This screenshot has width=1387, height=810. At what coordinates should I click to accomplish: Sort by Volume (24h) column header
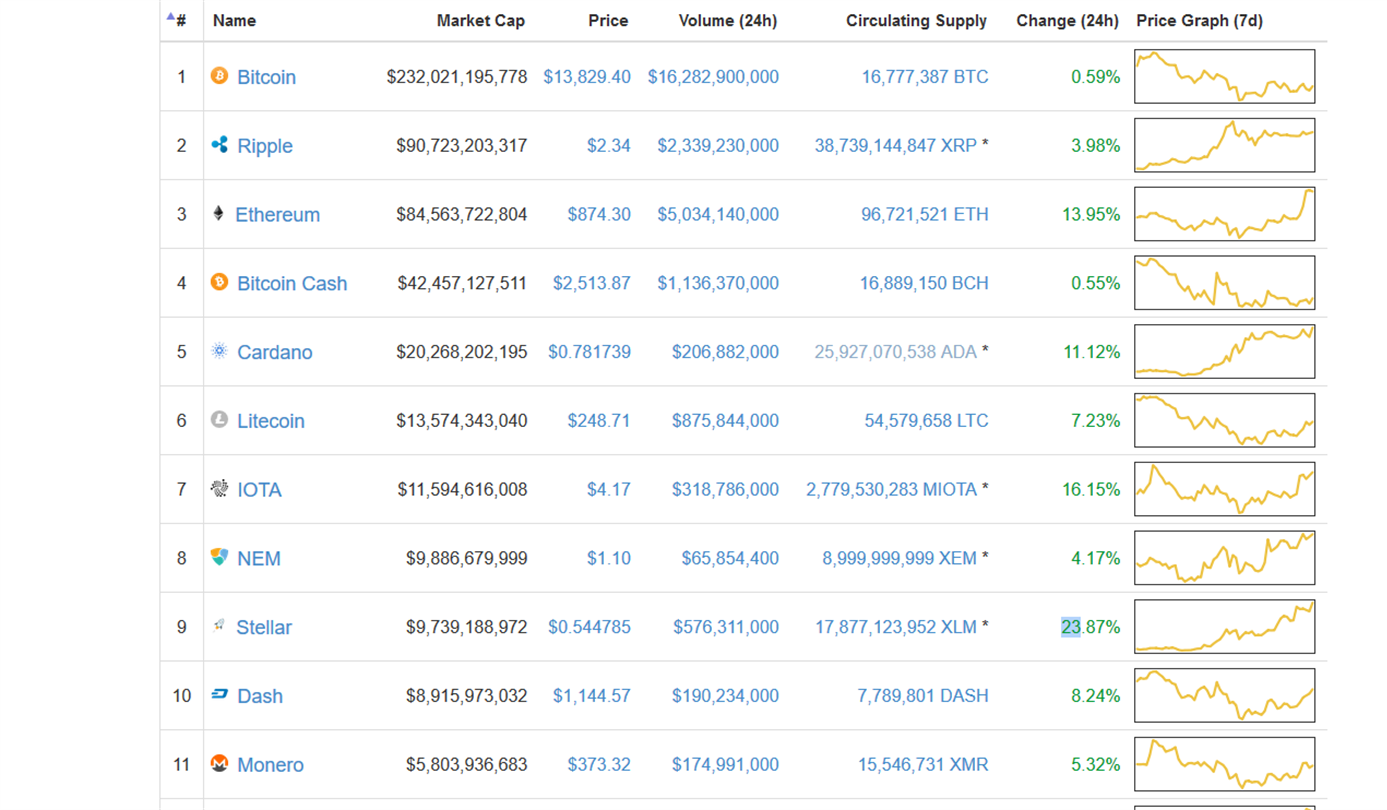click(x=727, y=20)
